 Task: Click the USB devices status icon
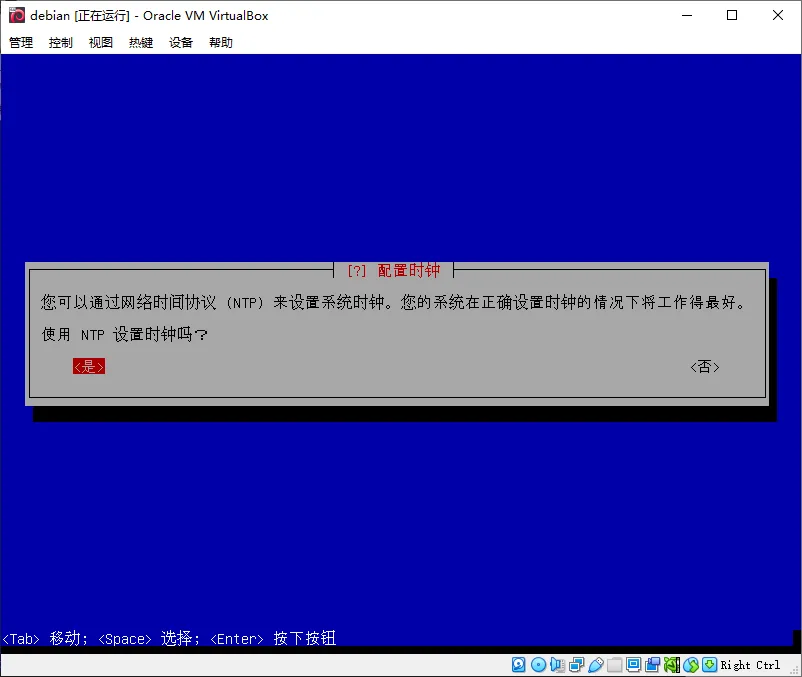pos(596,665)
